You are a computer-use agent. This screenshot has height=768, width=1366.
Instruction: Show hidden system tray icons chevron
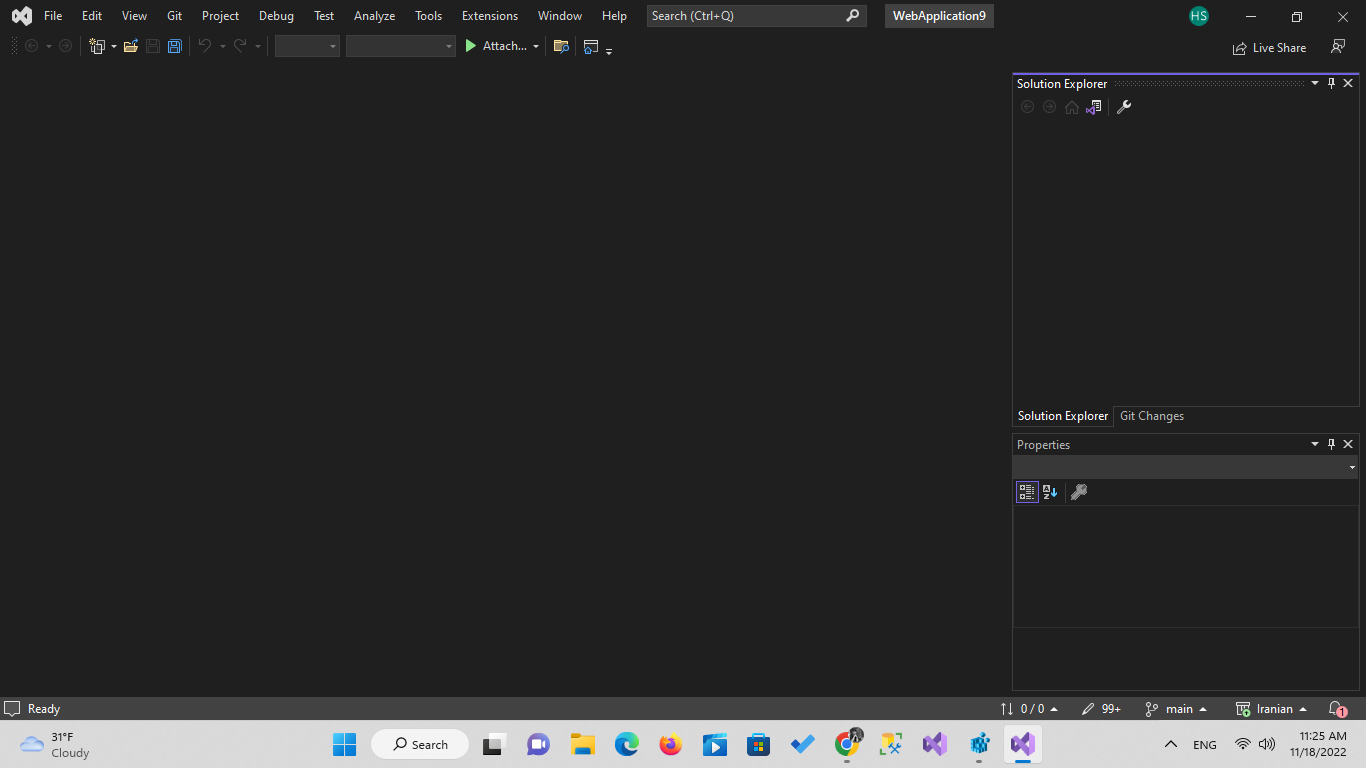(1171, 744)
